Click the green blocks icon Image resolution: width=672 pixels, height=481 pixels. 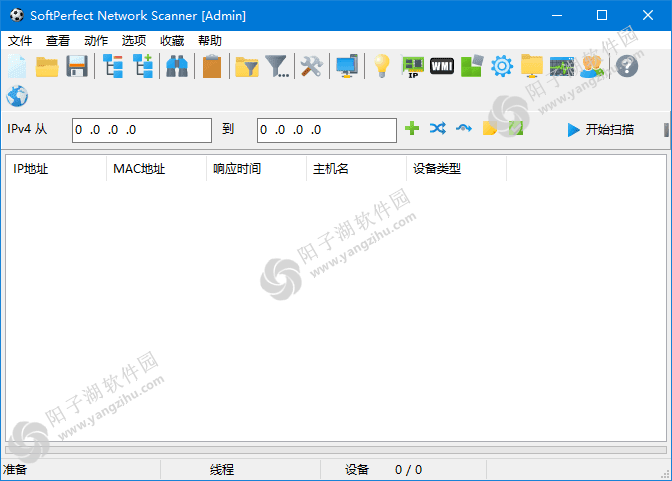[472, 66]
